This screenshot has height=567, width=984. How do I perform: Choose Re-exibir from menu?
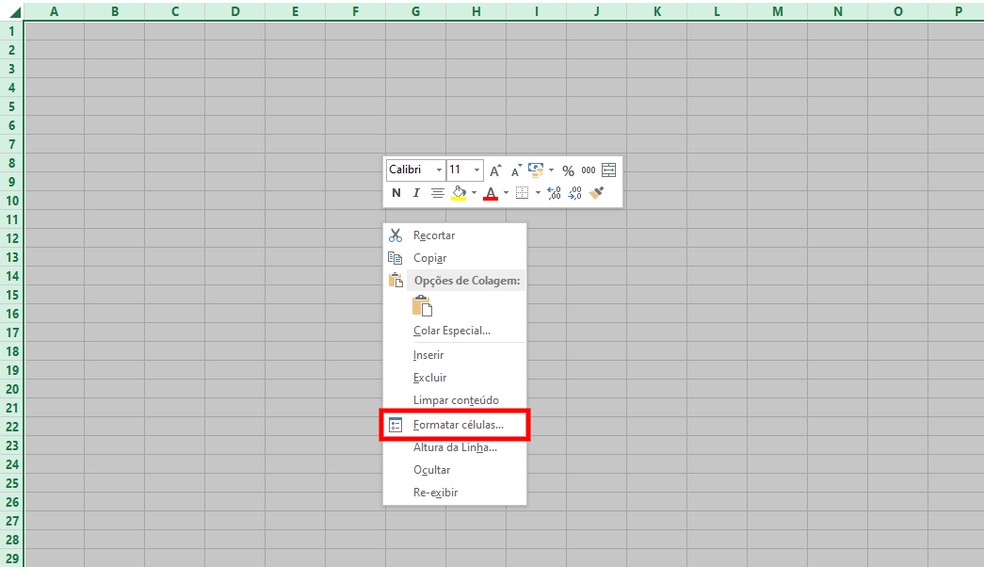(x=455, y=492)
